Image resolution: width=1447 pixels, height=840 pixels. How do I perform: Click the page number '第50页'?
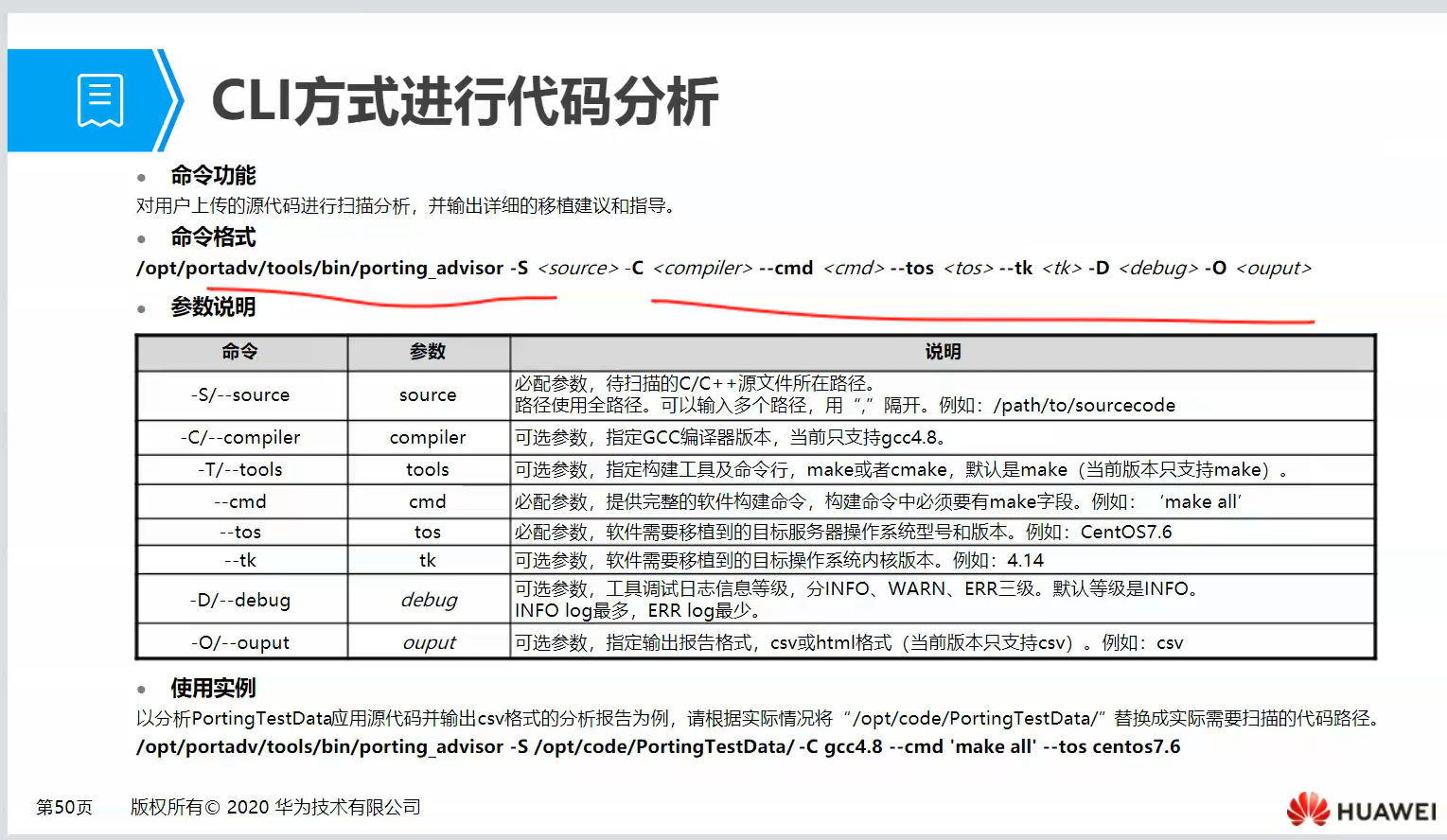pos(64,808)
